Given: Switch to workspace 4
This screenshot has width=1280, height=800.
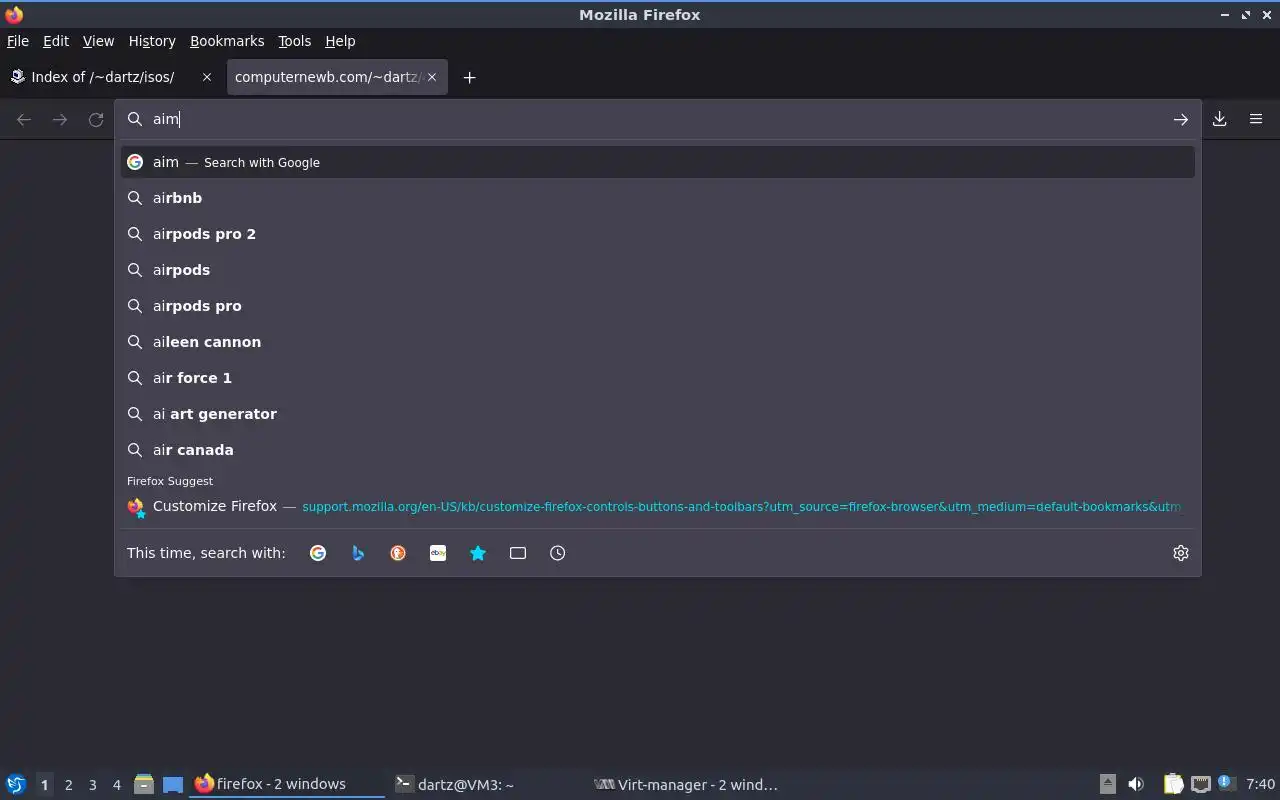Looking at the screenshot, I should 116,785.
